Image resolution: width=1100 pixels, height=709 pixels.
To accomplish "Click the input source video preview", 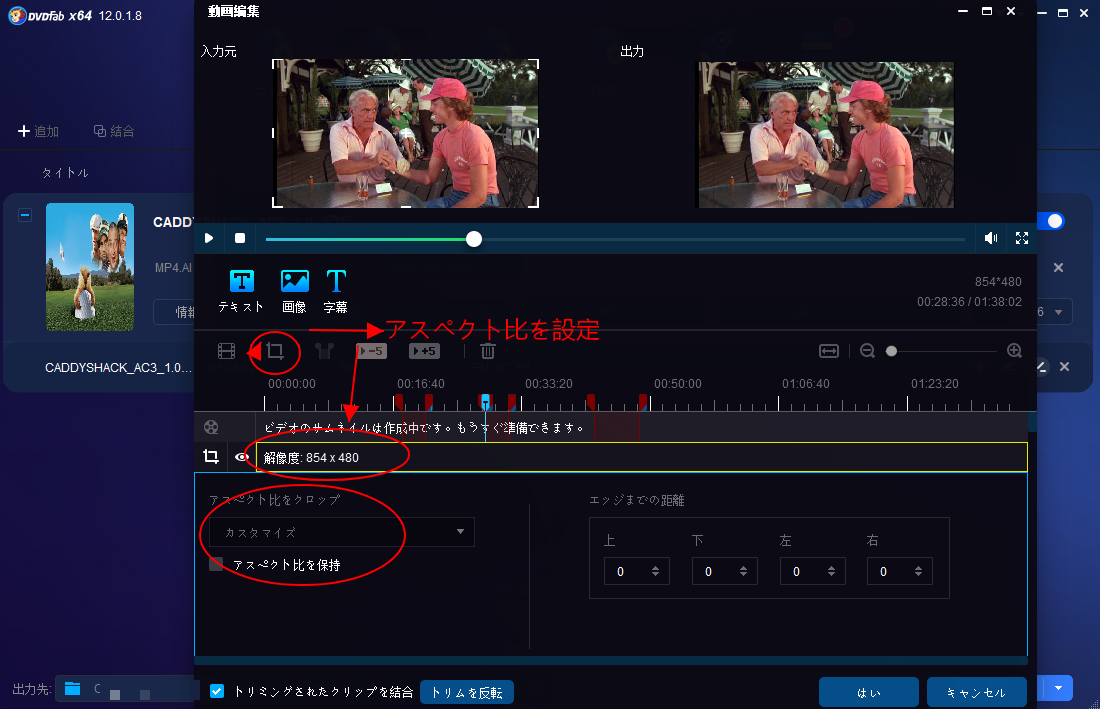I will pos(405,133).
